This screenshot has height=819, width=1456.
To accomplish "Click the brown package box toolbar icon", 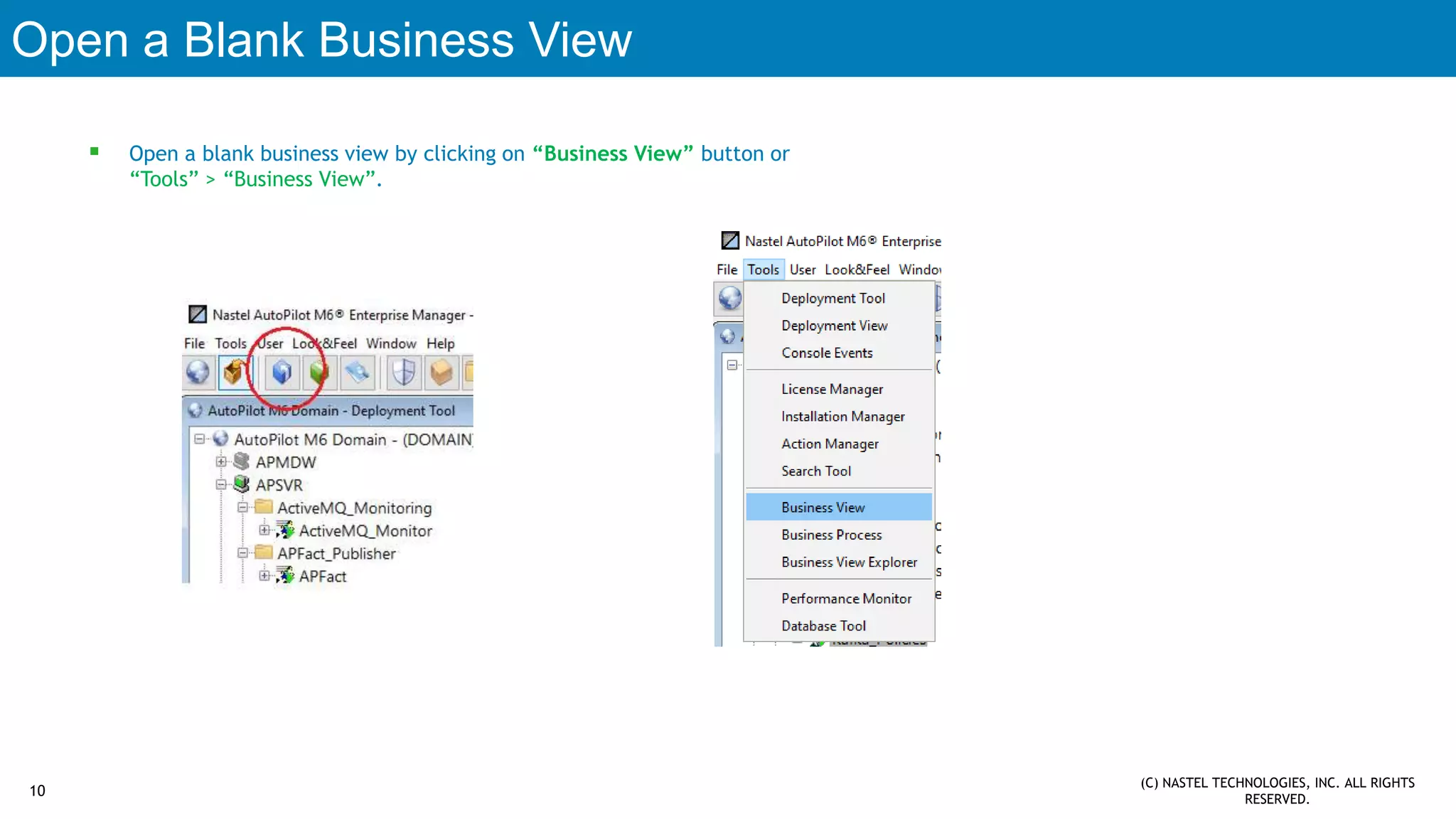I will click(x=441, y=372).
